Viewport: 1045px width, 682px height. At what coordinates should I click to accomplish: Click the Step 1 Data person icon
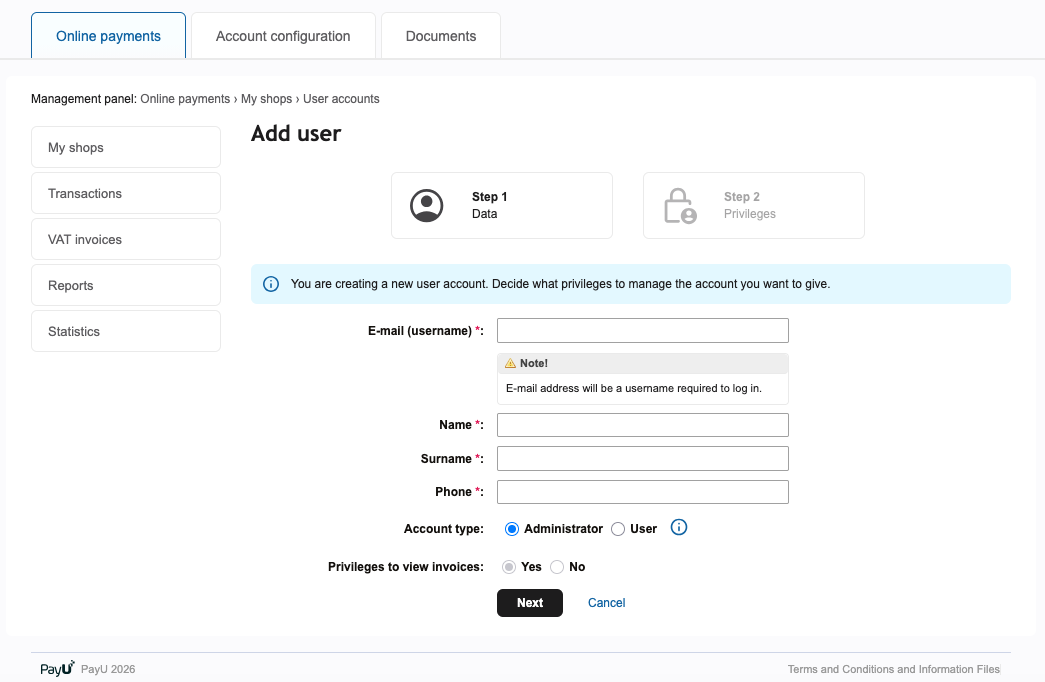(x=427, y=205)
